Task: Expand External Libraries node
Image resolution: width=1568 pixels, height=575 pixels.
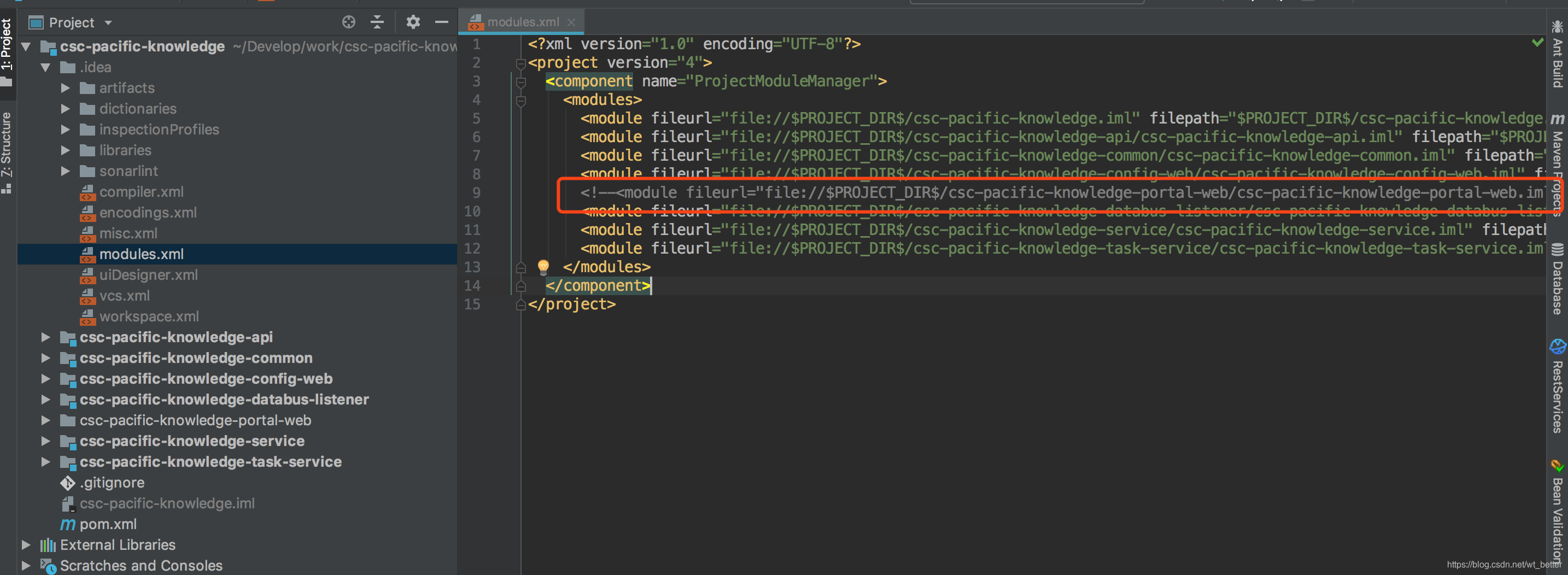Action: (26, 544)
